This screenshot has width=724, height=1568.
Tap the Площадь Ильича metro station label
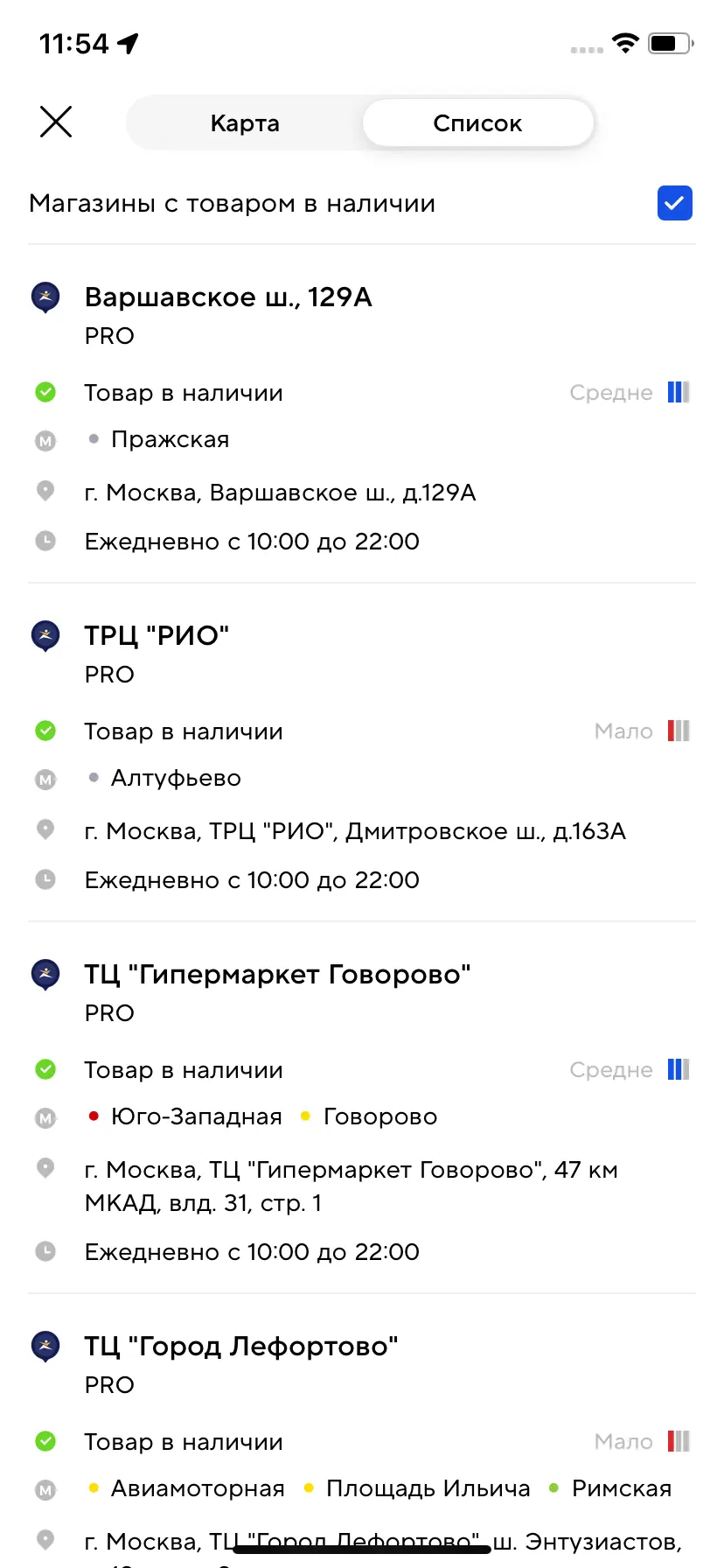pos(428,1488)
